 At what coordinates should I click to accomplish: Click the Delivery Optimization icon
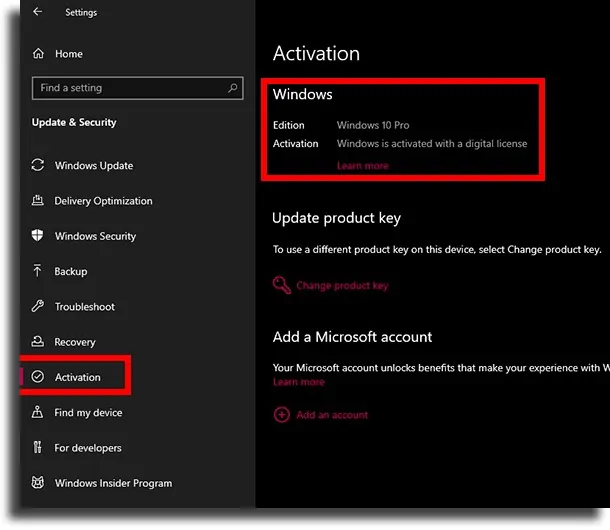pos(37,200)
